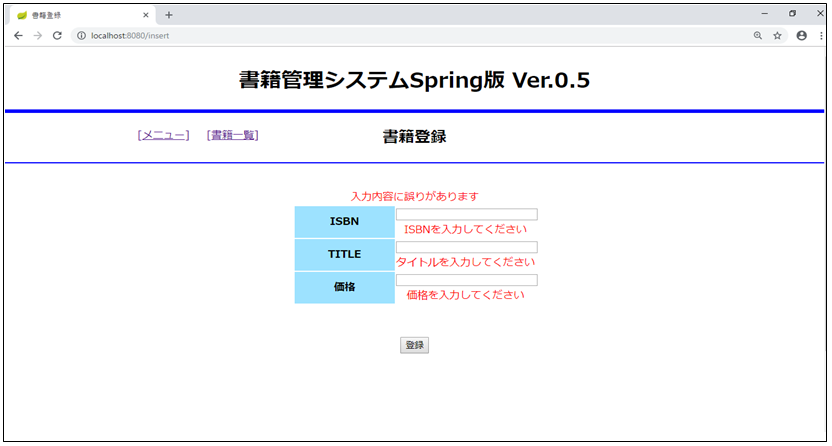This screenshot has width=832, height=446.
Task: Go to the [書籍一覧] link
Action: click(232, 136)
